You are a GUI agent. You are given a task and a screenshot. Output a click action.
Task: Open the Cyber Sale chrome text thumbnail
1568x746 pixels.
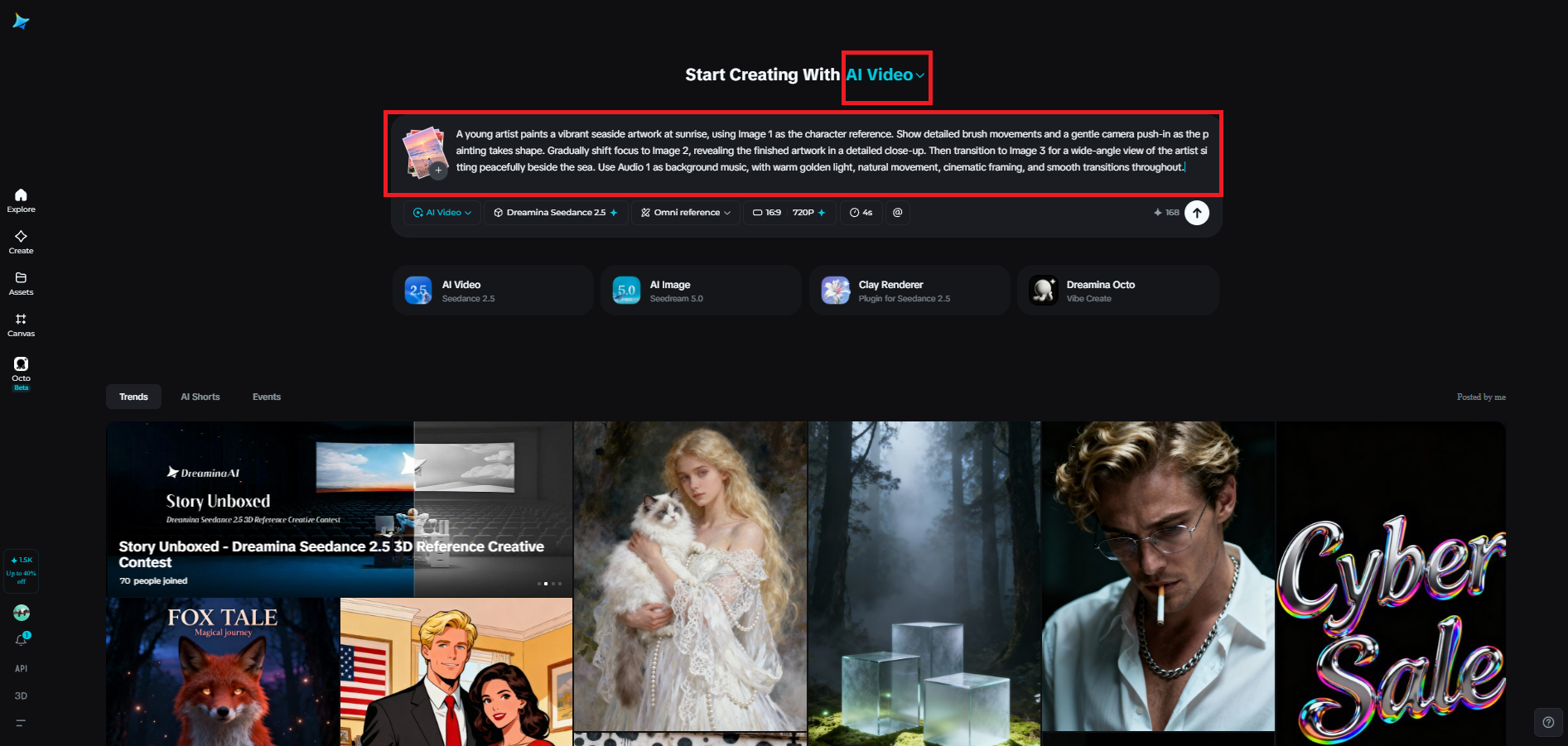(x=1391, y=584)
